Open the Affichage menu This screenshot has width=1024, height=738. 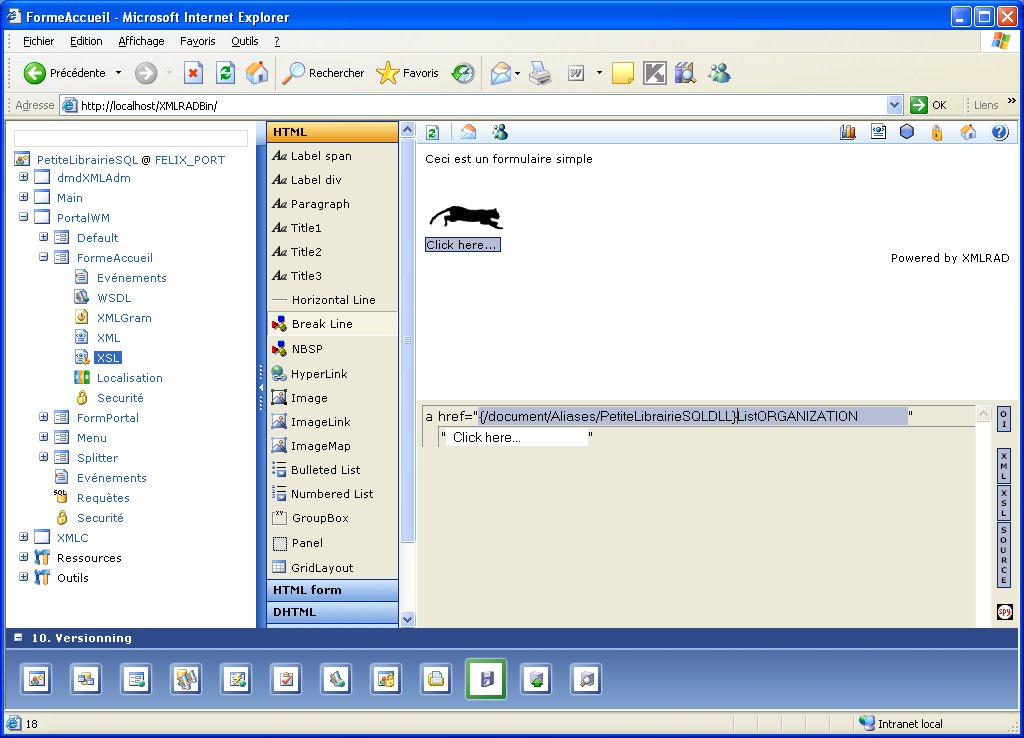141,41
